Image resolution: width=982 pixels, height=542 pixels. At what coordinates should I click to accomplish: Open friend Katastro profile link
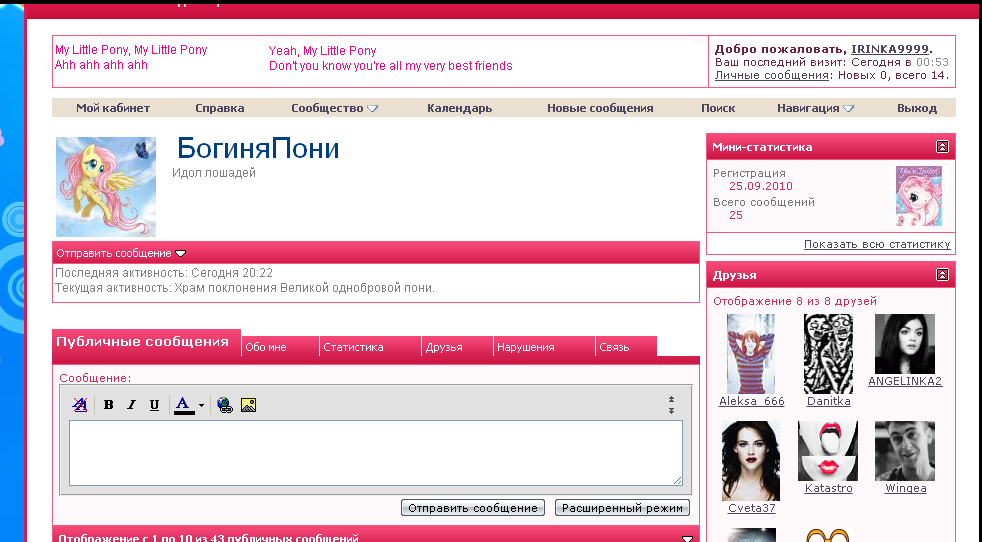(x=829, y=488)
